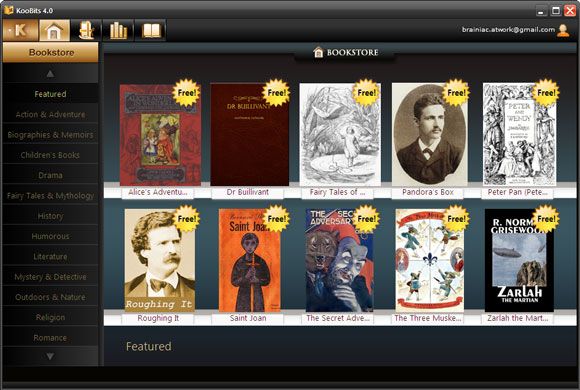Open the library bookshelf icon
Screen dimensions: 580x390
click(x=118, y=30)
